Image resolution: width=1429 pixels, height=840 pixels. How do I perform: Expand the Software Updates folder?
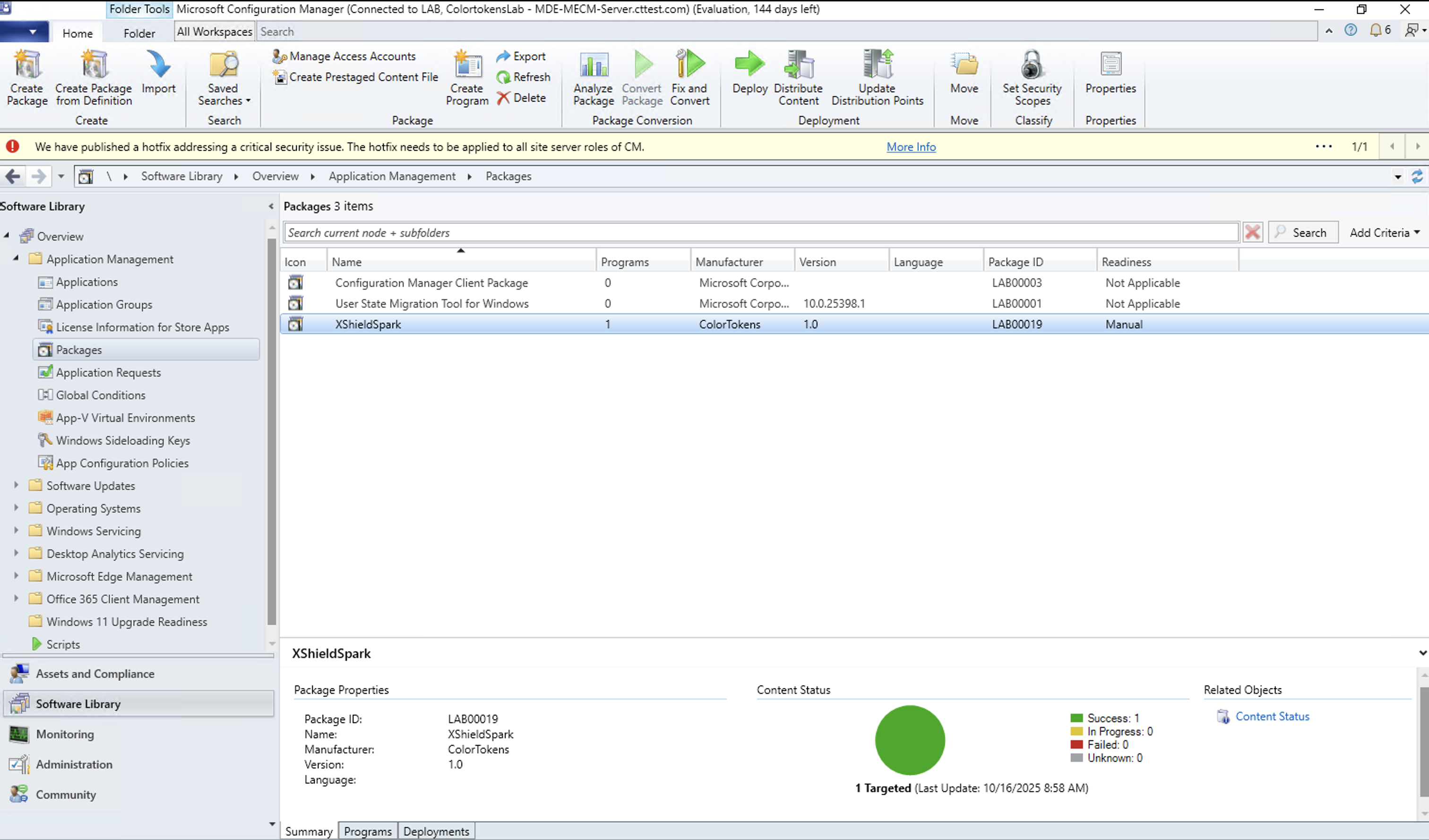coord(16,485)
